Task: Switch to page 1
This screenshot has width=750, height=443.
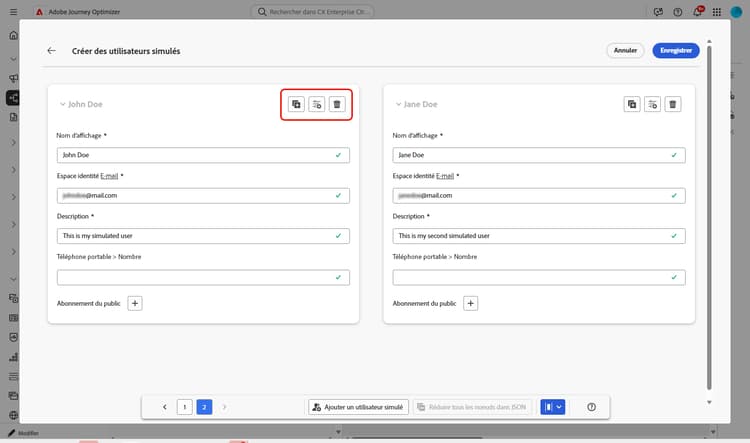Action: 185,407
